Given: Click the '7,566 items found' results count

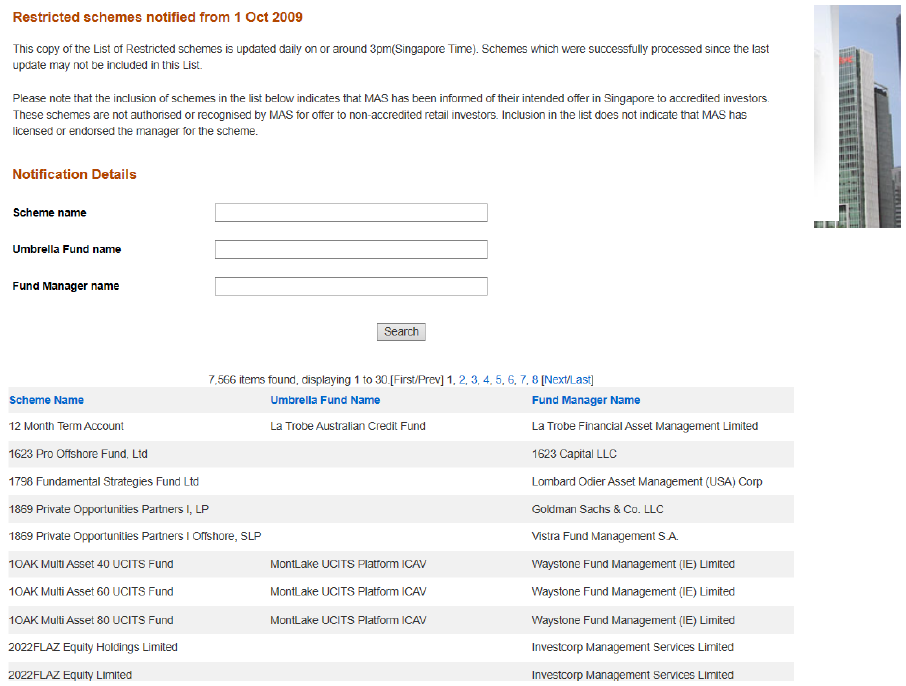Looking at the screenshot, I should point(251,380).
